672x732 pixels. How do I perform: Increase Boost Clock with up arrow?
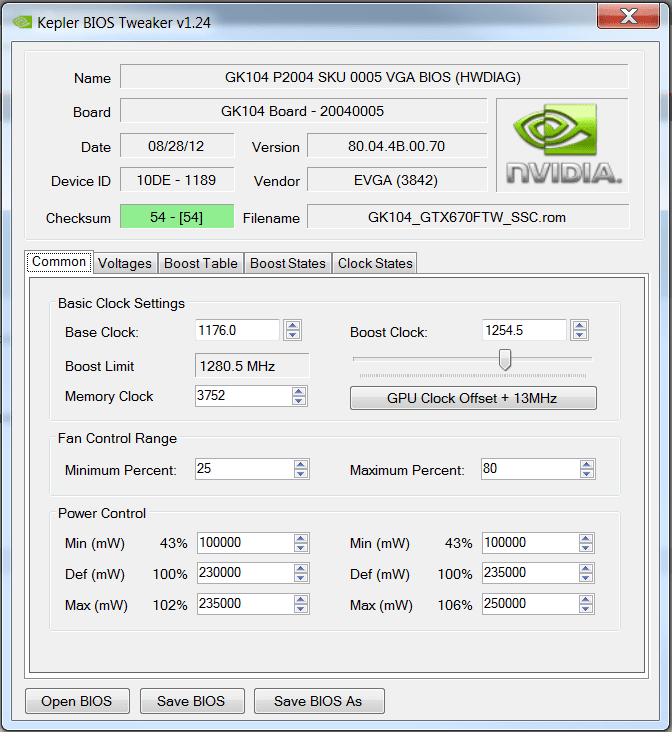click(580, 326)
